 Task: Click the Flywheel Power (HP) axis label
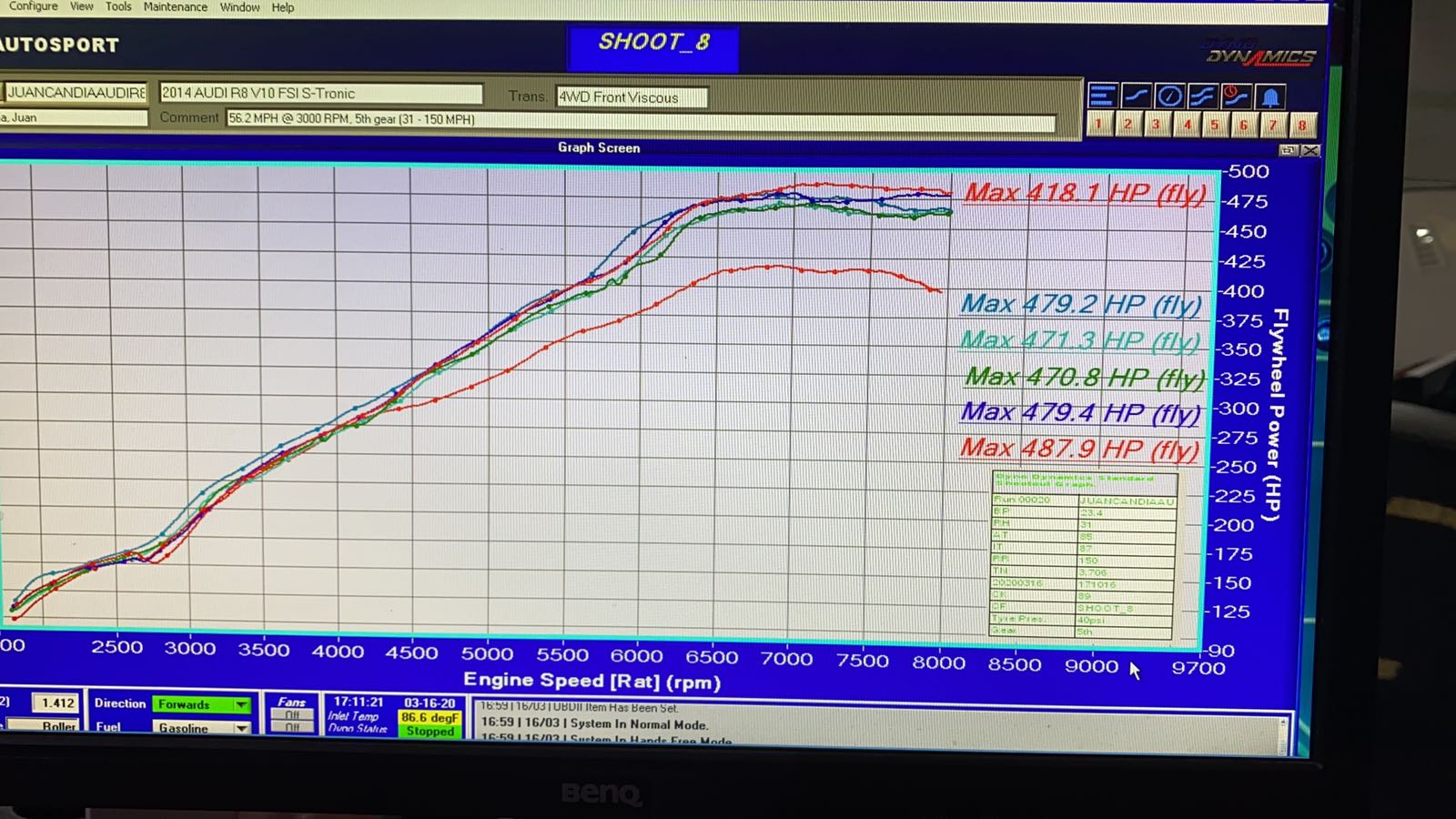tap(1279, 415)
